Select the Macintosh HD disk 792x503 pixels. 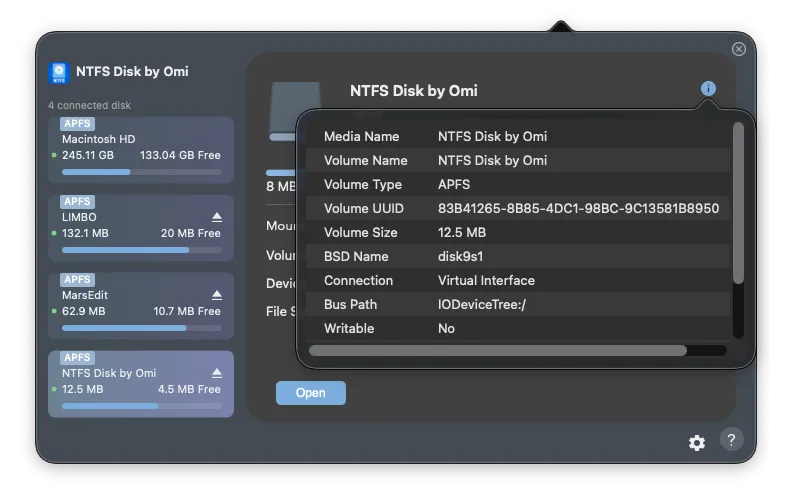[x=141, y=150]
